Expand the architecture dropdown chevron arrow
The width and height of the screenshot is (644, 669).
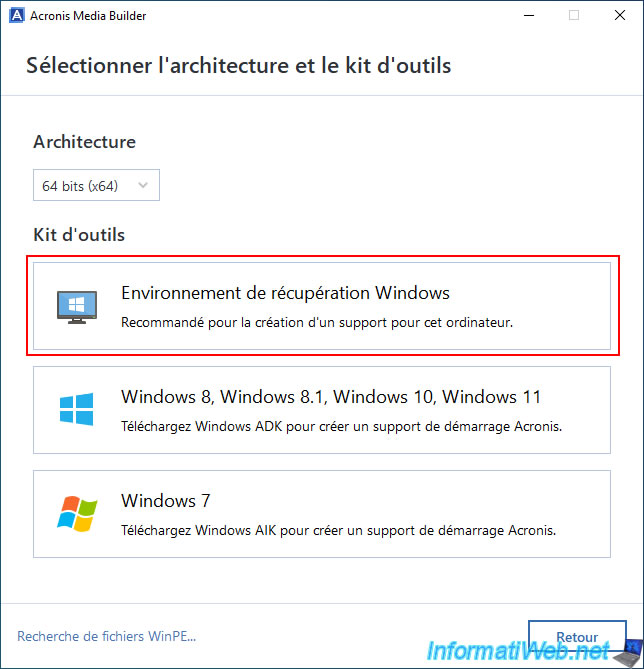click(x=144, y=185)
